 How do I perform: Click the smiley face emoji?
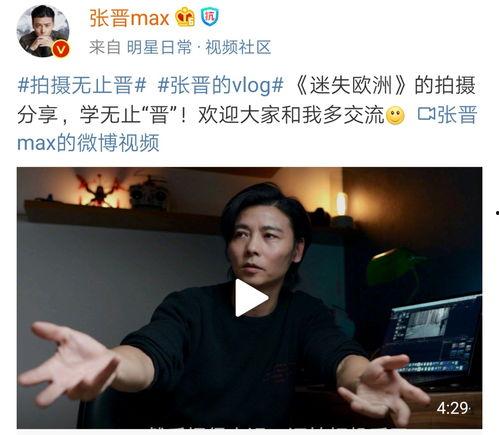point(395,116)
